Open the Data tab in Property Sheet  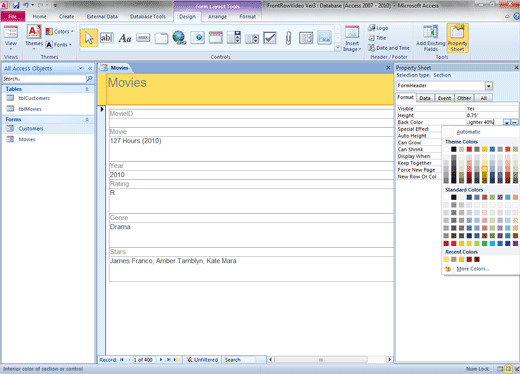[x=425, y=98]
